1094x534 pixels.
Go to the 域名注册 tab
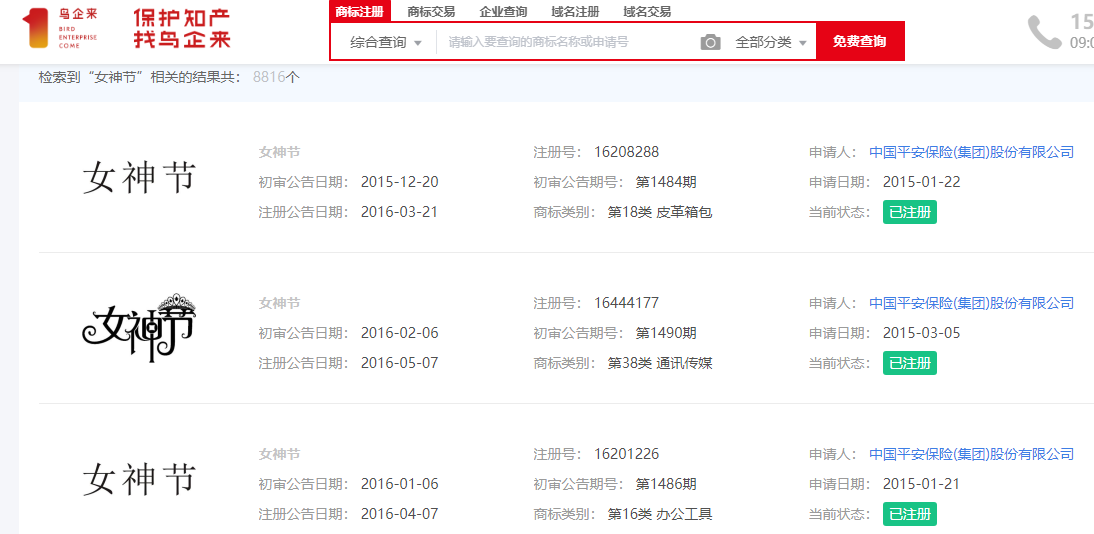tap(575, 11)
